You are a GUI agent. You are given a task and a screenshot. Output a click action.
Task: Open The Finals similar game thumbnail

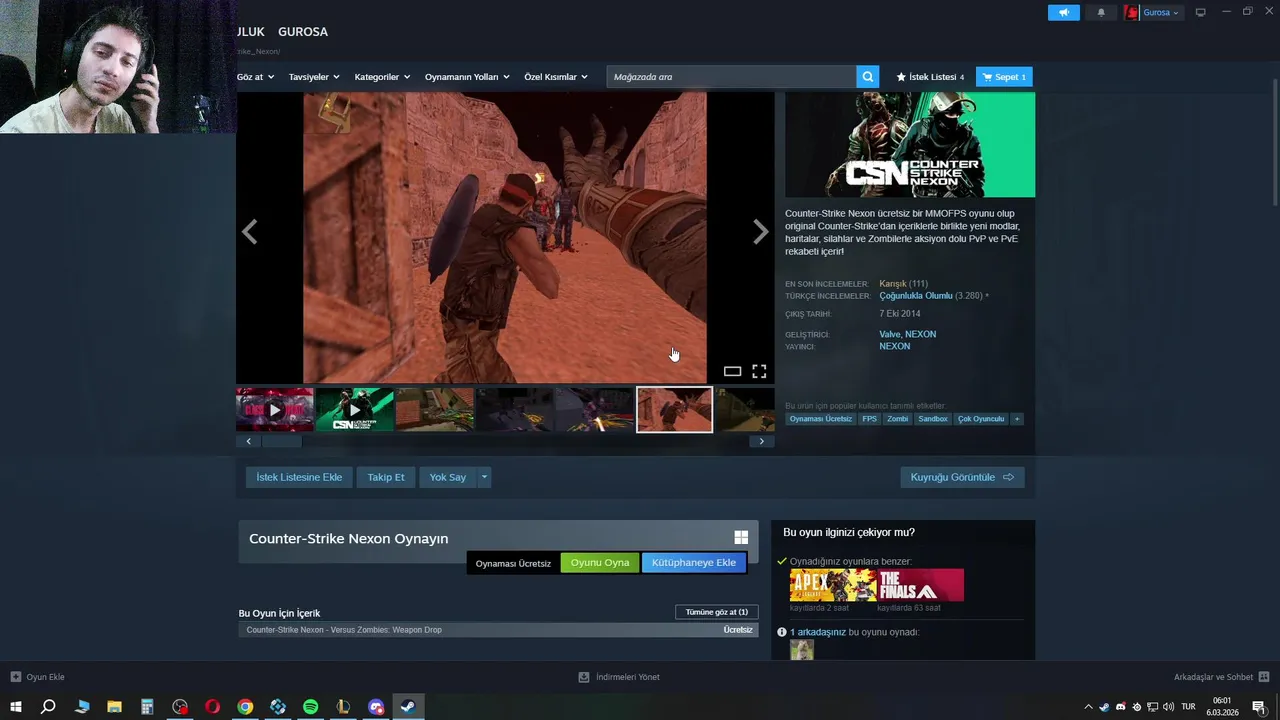click(x=921, y=585)
